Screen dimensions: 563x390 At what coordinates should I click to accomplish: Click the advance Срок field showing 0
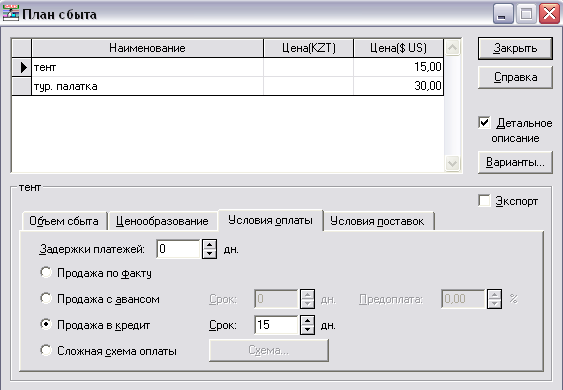[276, 299]
